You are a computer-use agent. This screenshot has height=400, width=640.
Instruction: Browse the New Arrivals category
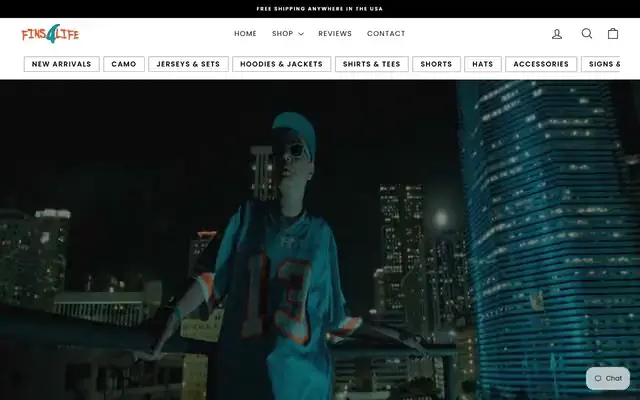(62, 64)
